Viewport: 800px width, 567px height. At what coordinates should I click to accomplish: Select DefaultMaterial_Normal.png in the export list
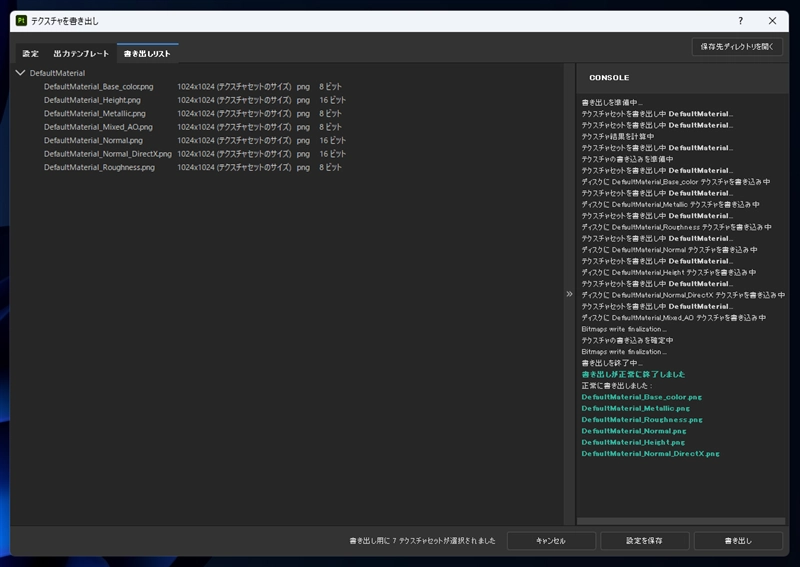(x=93, y=140)
